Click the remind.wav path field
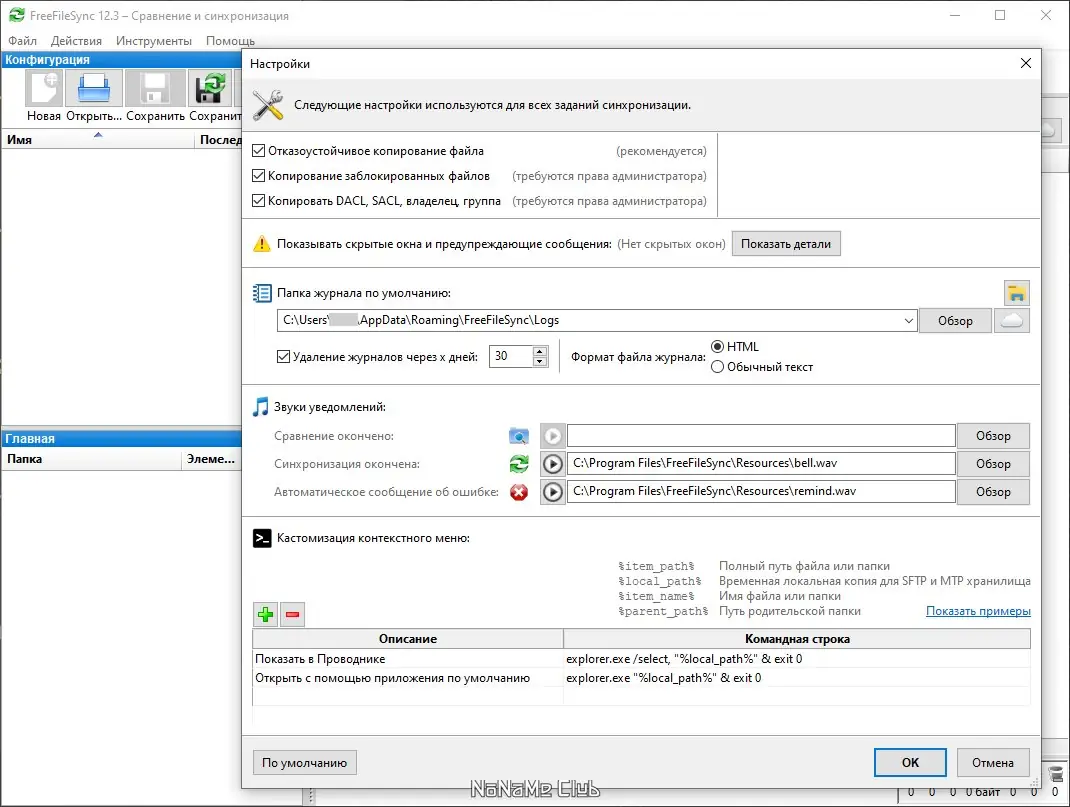This screenshot has height=807, width=1070. [x=761, y=492]
